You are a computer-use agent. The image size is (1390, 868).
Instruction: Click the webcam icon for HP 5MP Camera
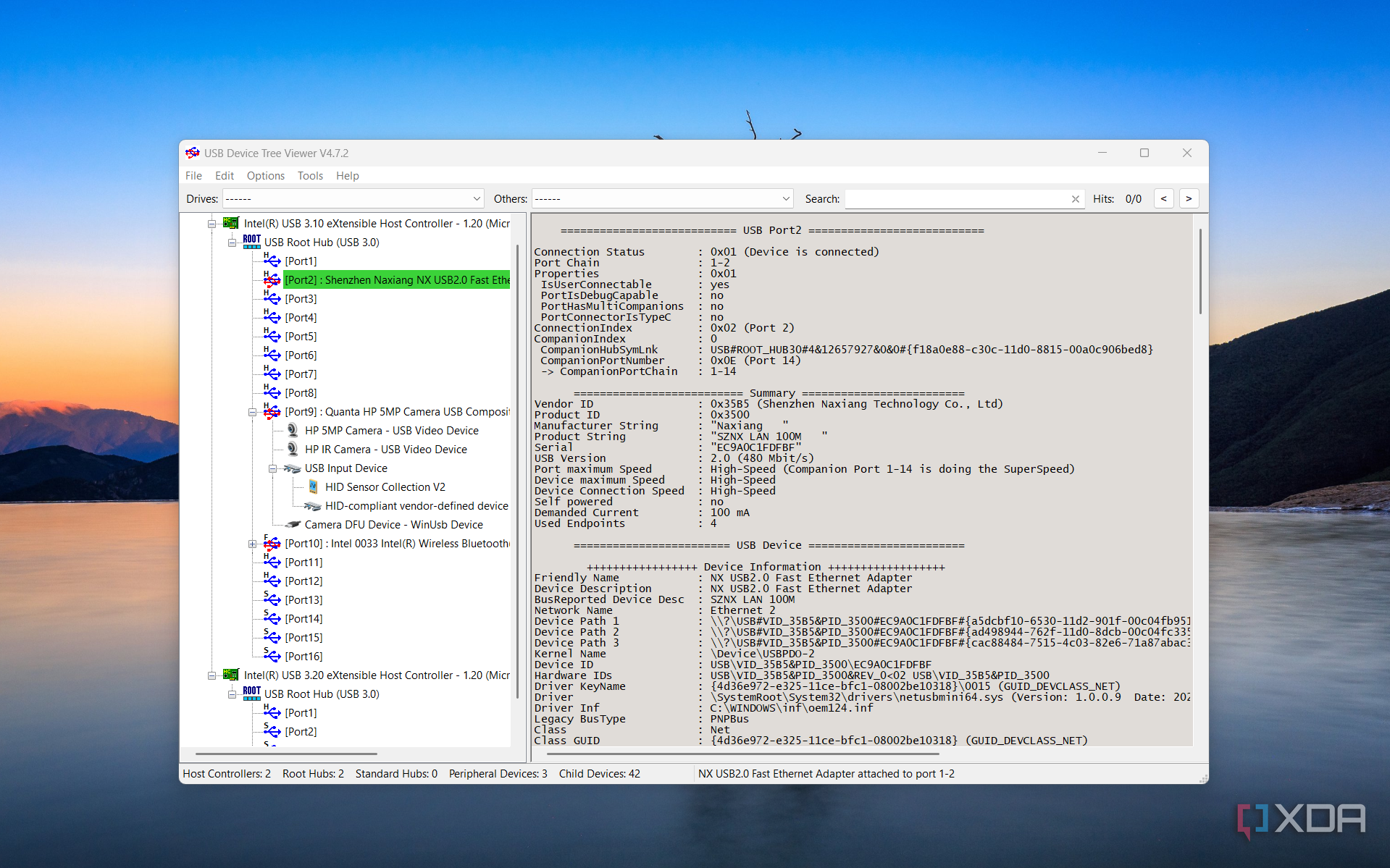(x=293, y=430)
